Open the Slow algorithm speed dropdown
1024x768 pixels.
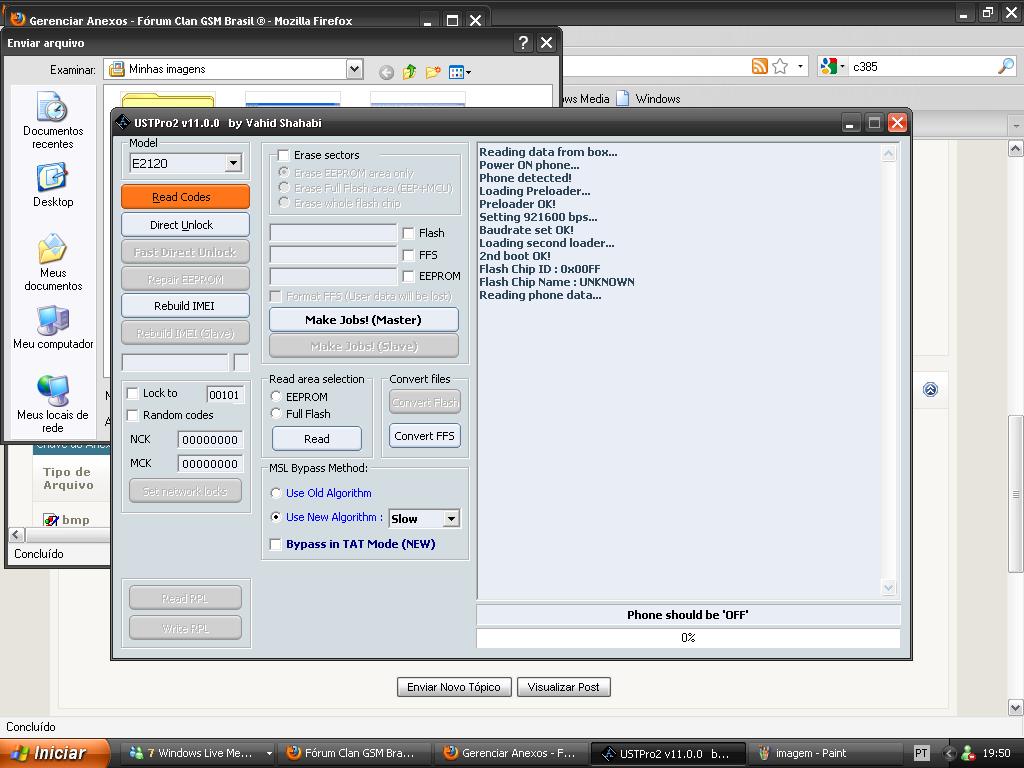tap(451, 519)
